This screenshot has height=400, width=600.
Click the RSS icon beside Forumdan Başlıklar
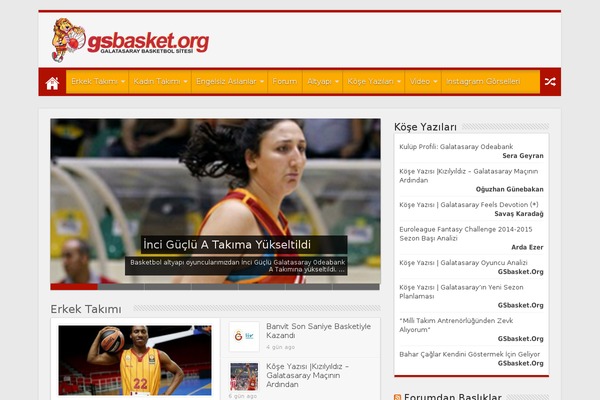click(x=398, y=397)
